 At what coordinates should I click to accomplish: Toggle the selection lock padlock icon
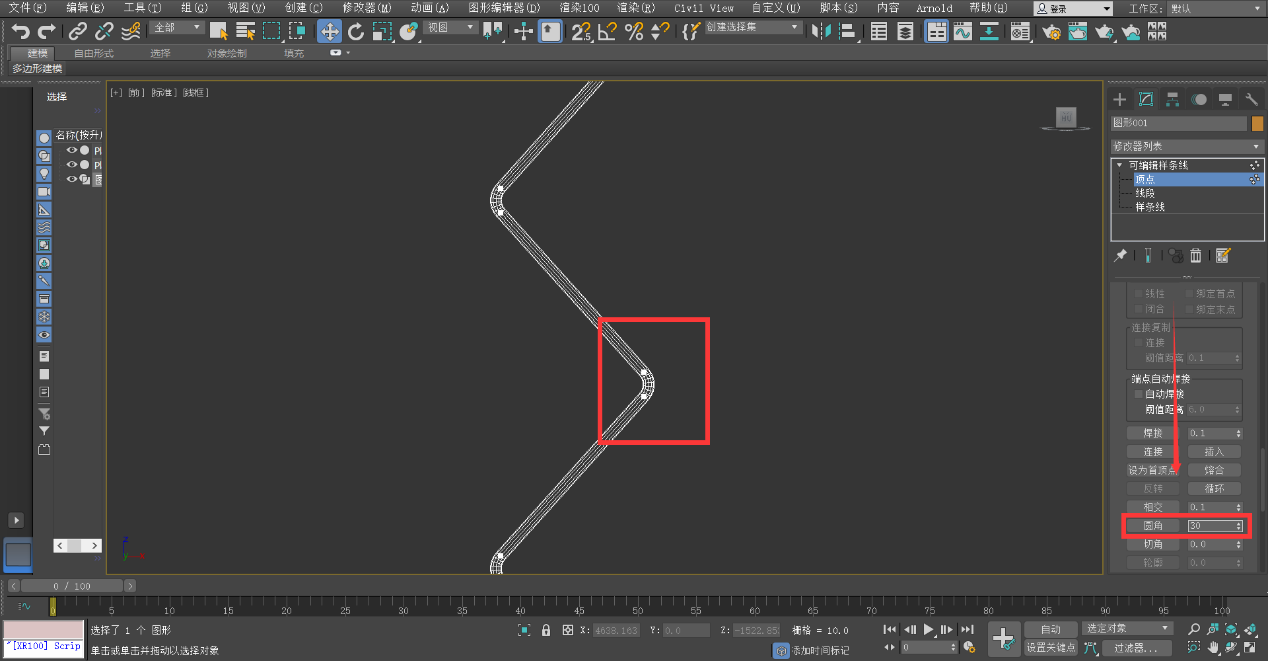coord(546,630)
